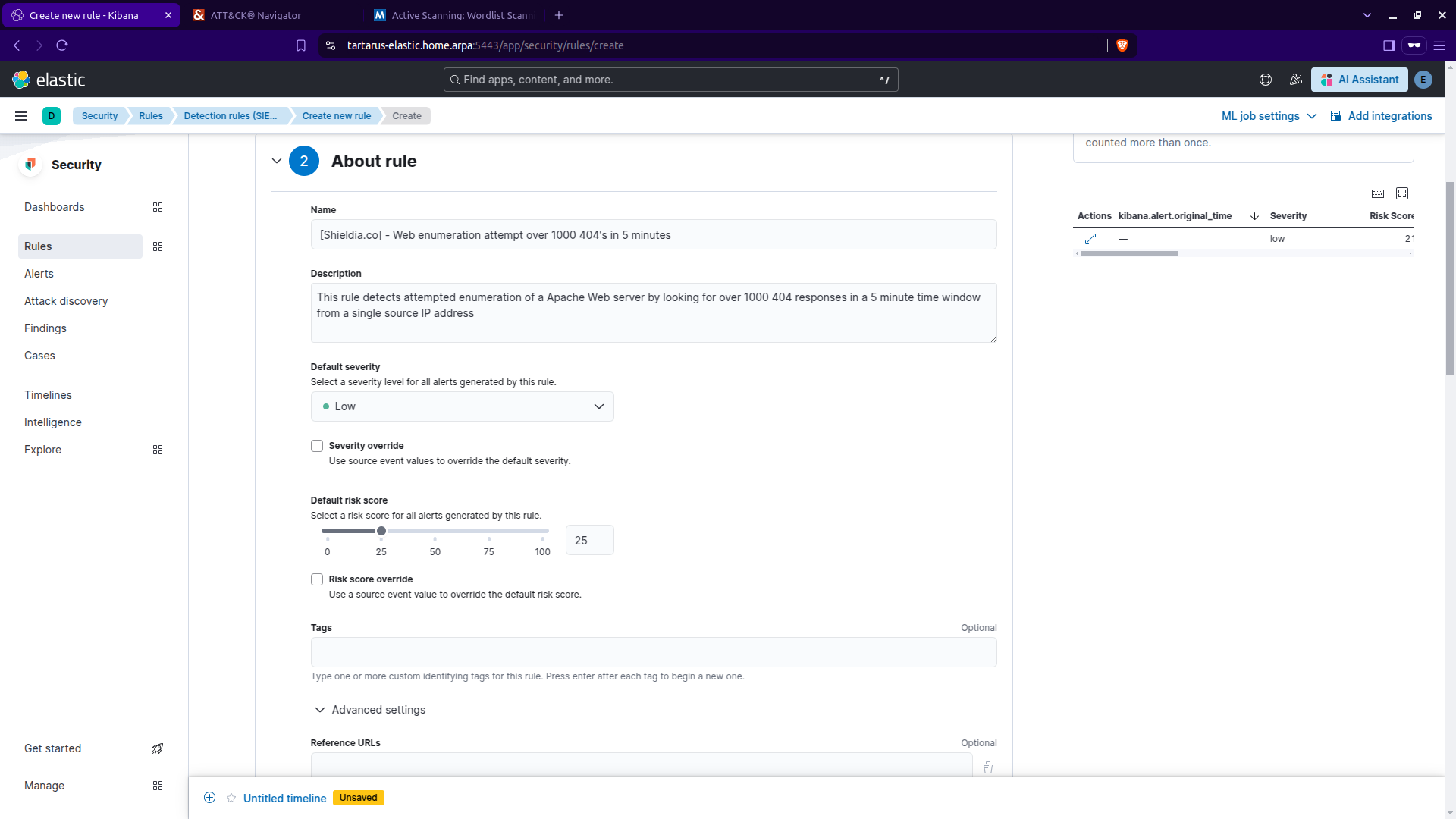The height and width of the screenshot is (819, 1456).
Task: Delete the Reference URL with trash icon
Action: pos(988,767)
